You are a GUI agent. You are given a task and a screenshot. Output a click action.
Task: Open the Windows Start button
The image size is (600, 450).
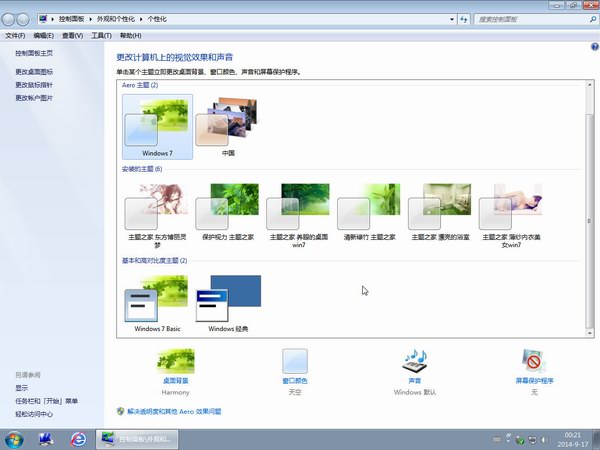tap(14, 440)
